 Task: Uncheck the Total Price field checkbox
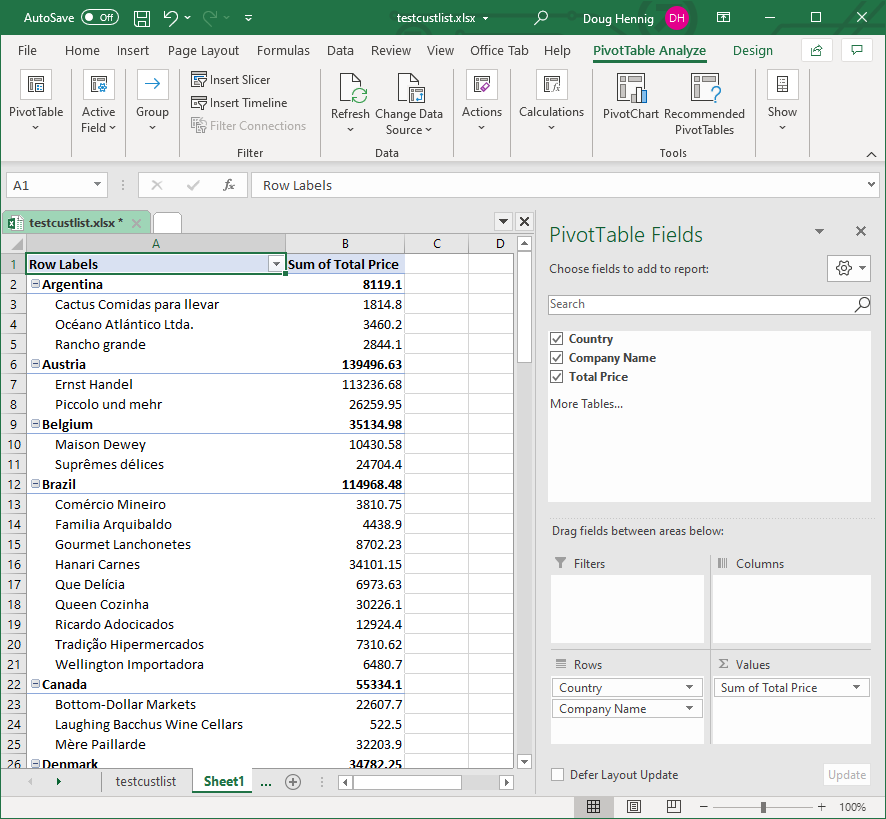(557, 377)
